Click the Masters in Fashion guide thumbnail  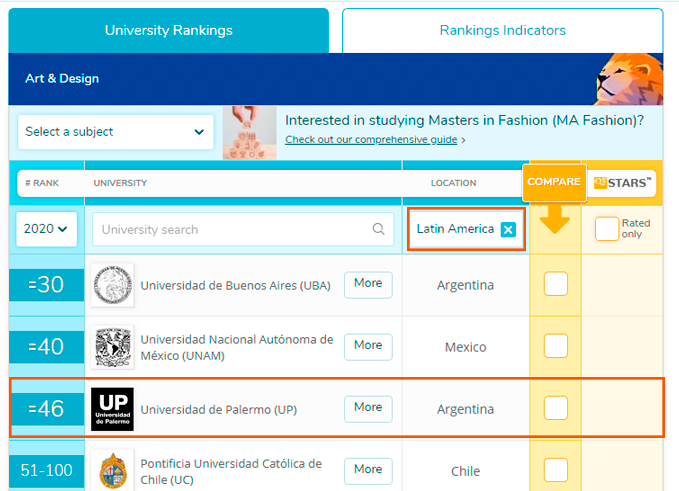[x=249, y=132]
